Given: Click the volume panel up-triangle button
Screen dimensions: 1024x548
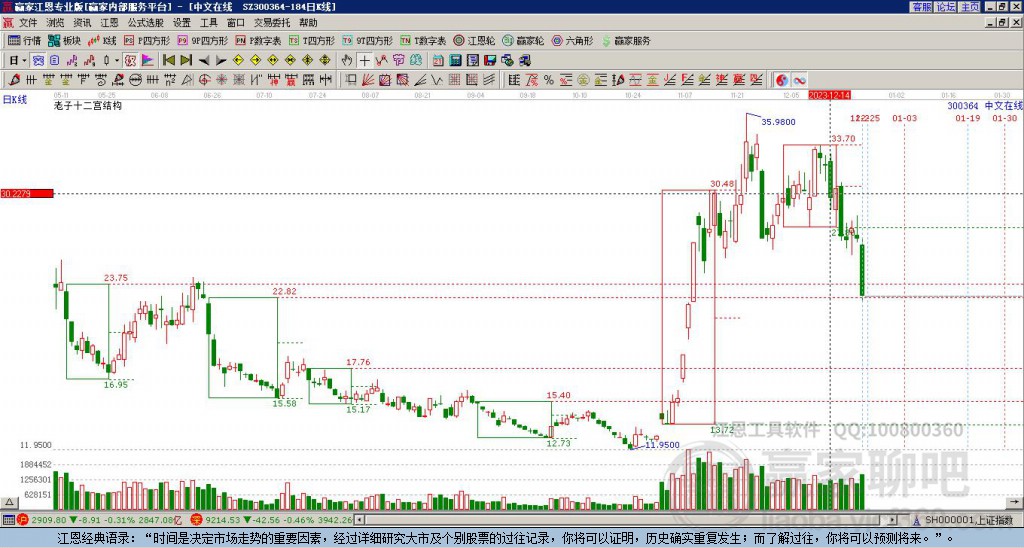Looking at the screenshot, I should coord(9,502).
